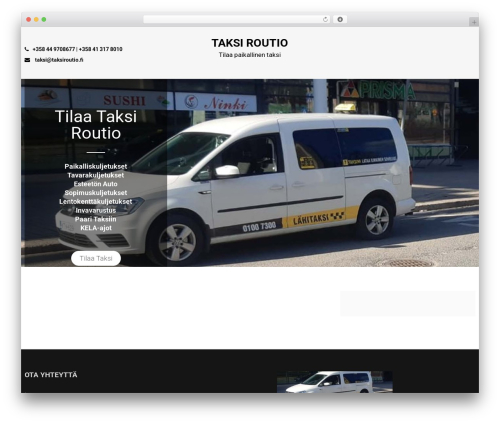Minimize window with yellow traffic-light button
The width and height of the screenshot is (500, 423).
[x=36, y=20]
